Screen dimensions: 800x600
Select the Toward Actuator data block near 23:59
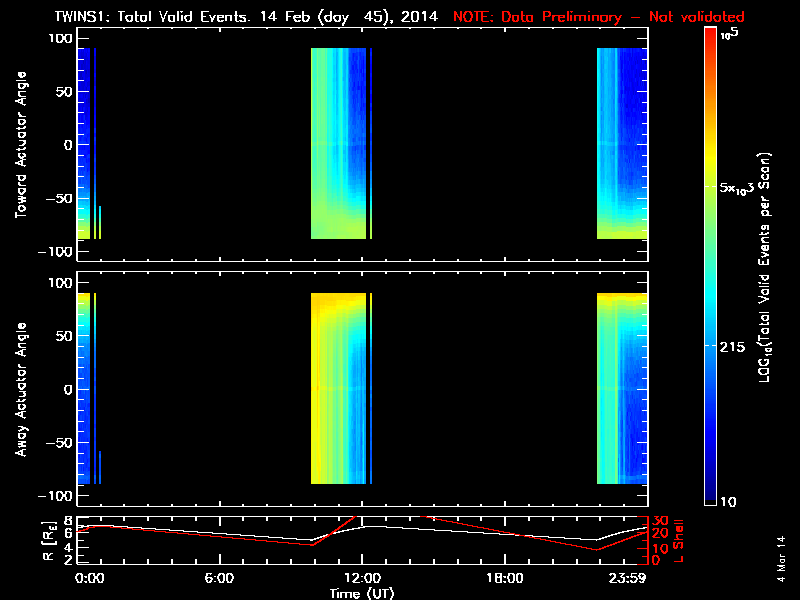622,143
